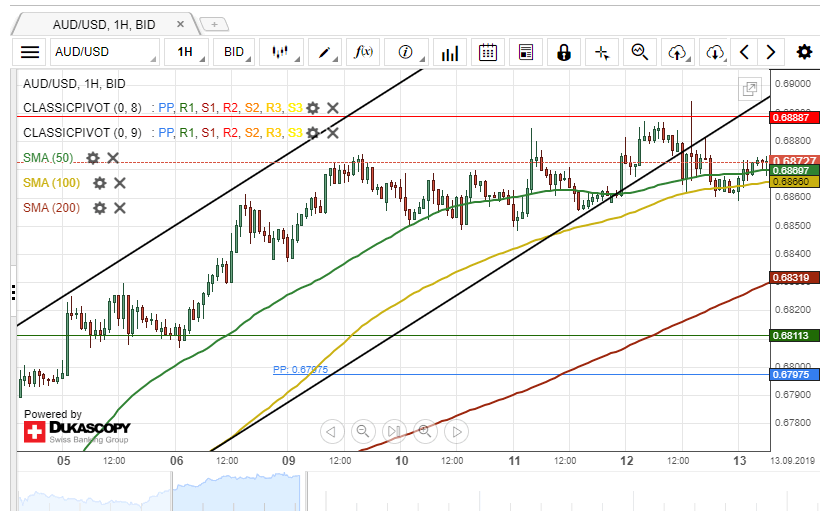Select the pencil drawing tool

point(326,52)
